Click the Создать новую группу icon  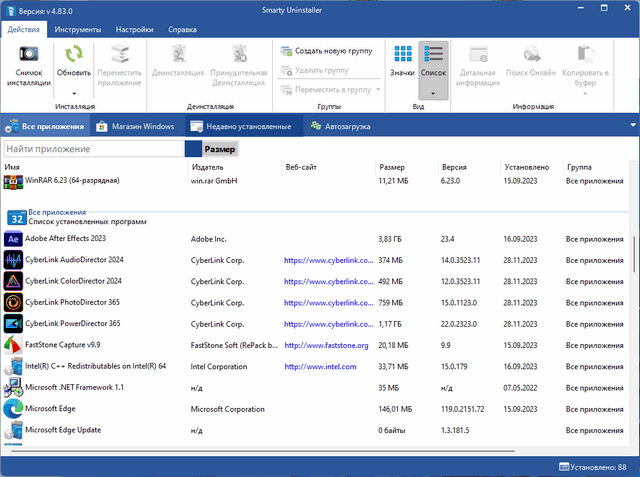(286, 50)
